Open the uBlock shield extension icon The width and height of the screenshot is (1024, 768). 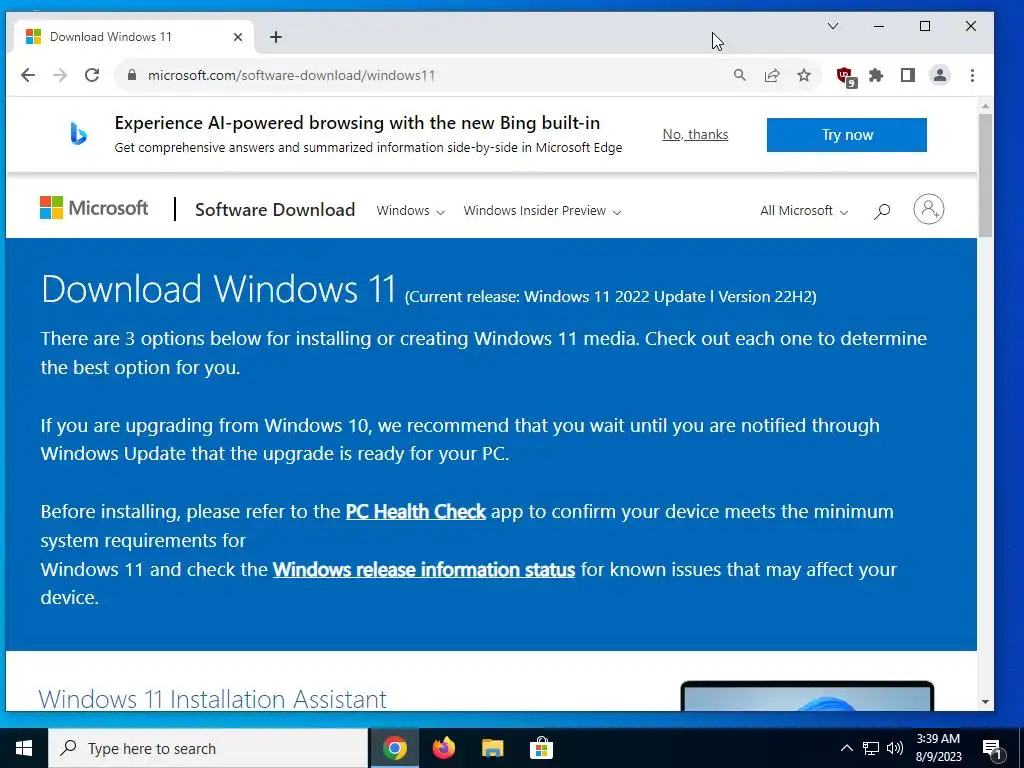pos(846,76)
